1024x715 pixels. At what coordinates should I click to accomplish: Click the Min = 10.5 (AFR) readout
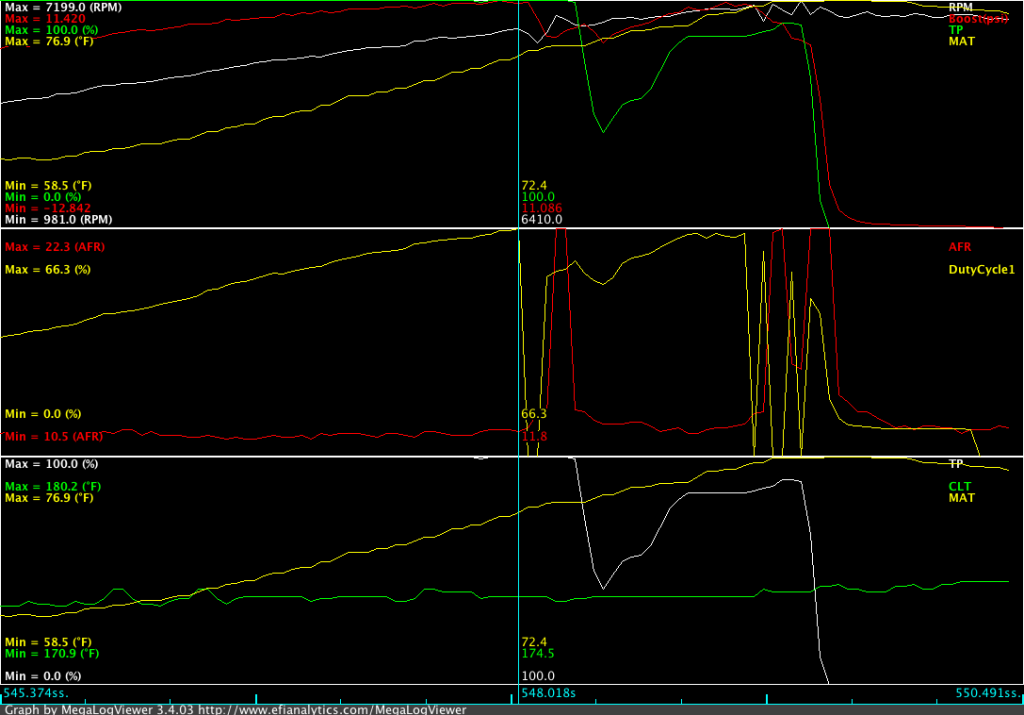tap(54, 436)
